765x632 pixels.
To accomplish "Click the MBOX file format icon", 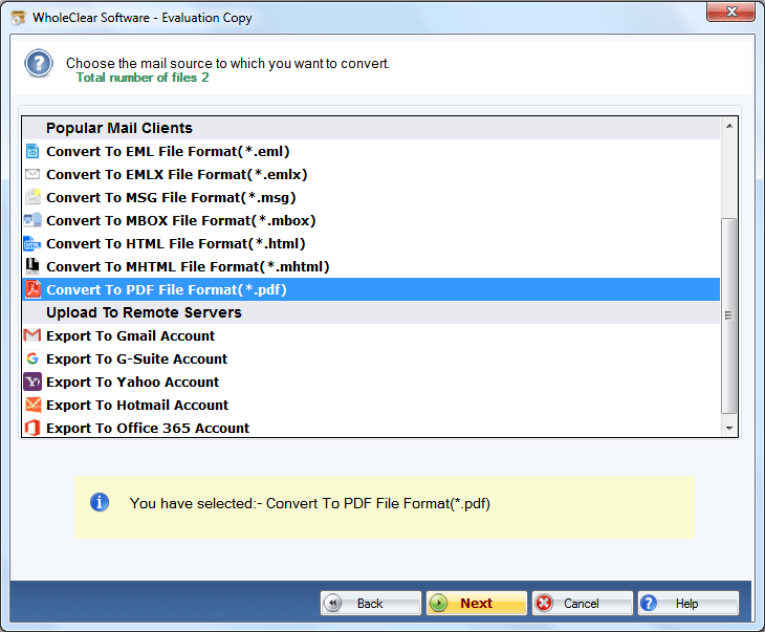I will (33, 220).
